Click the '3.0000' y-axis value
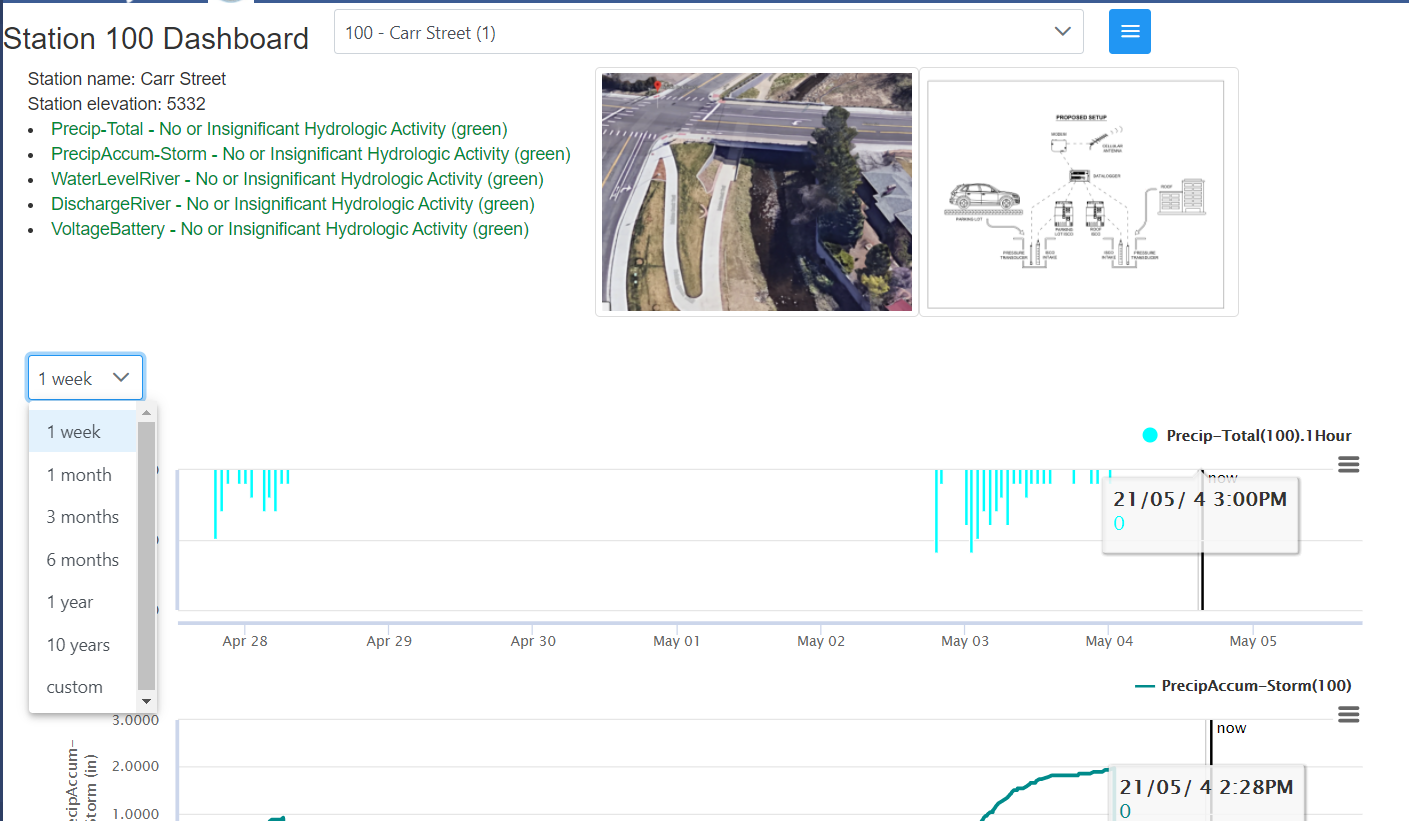The width and height of the screenshot is (1409, 821). 134,720
